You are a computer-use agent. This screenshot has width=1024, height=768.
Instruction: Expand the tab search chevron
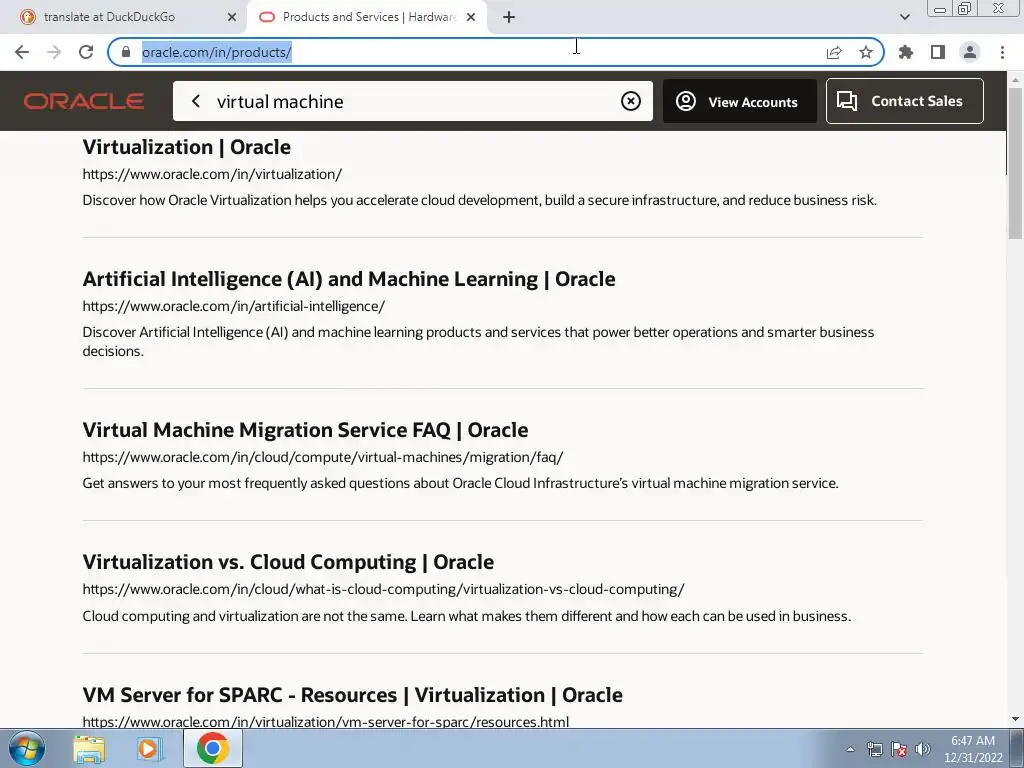click(904, 17)
